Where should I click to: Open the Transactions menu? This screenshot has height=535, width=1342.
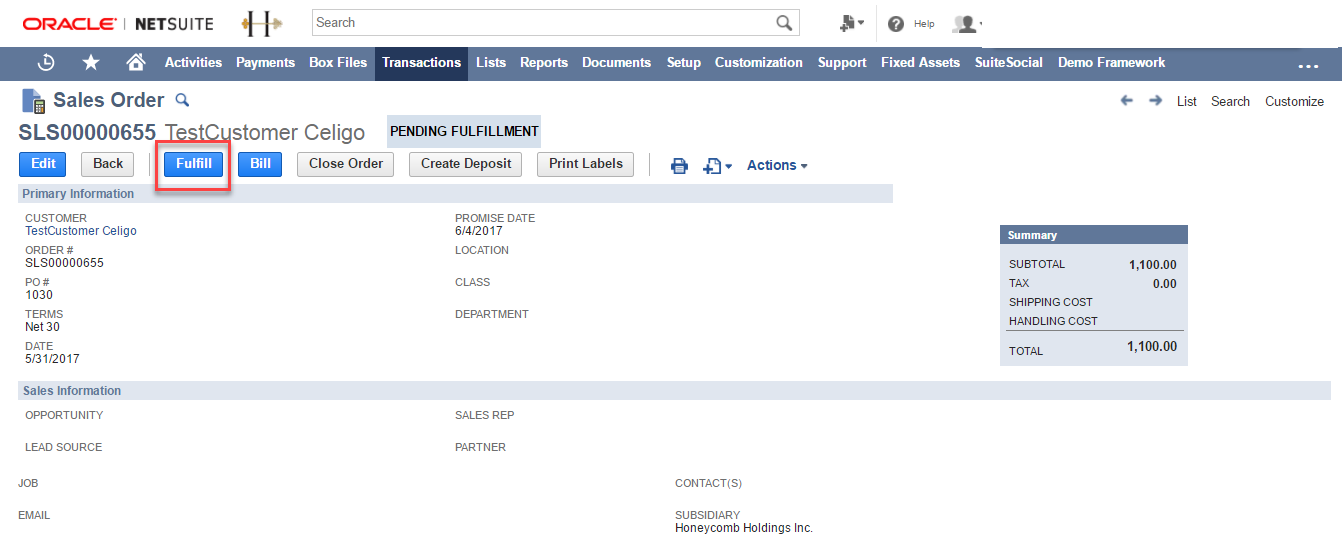pyautogui.click(x=421, y=62)
